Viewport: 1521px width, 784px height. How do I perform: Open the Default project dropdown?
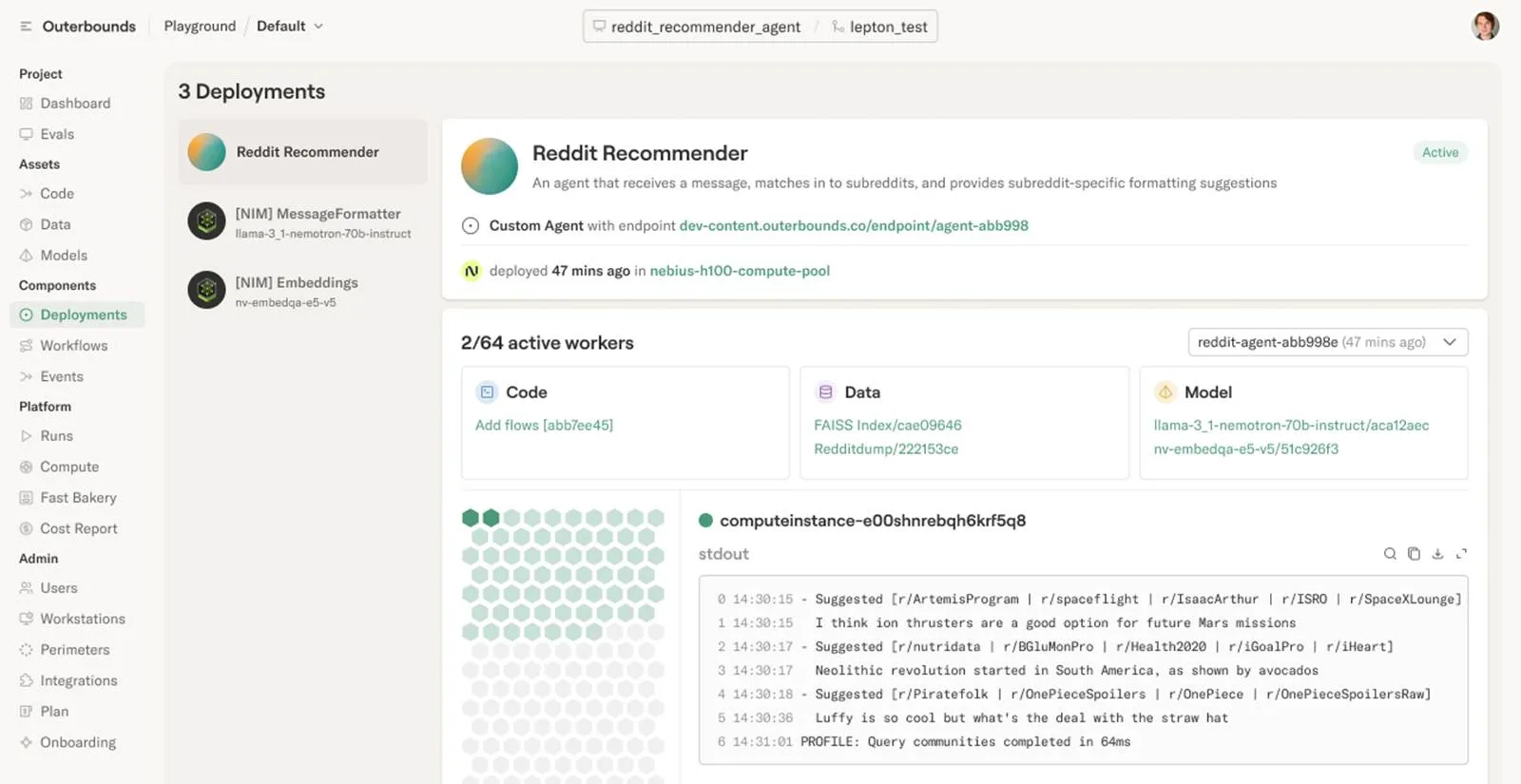click(290, 27)
